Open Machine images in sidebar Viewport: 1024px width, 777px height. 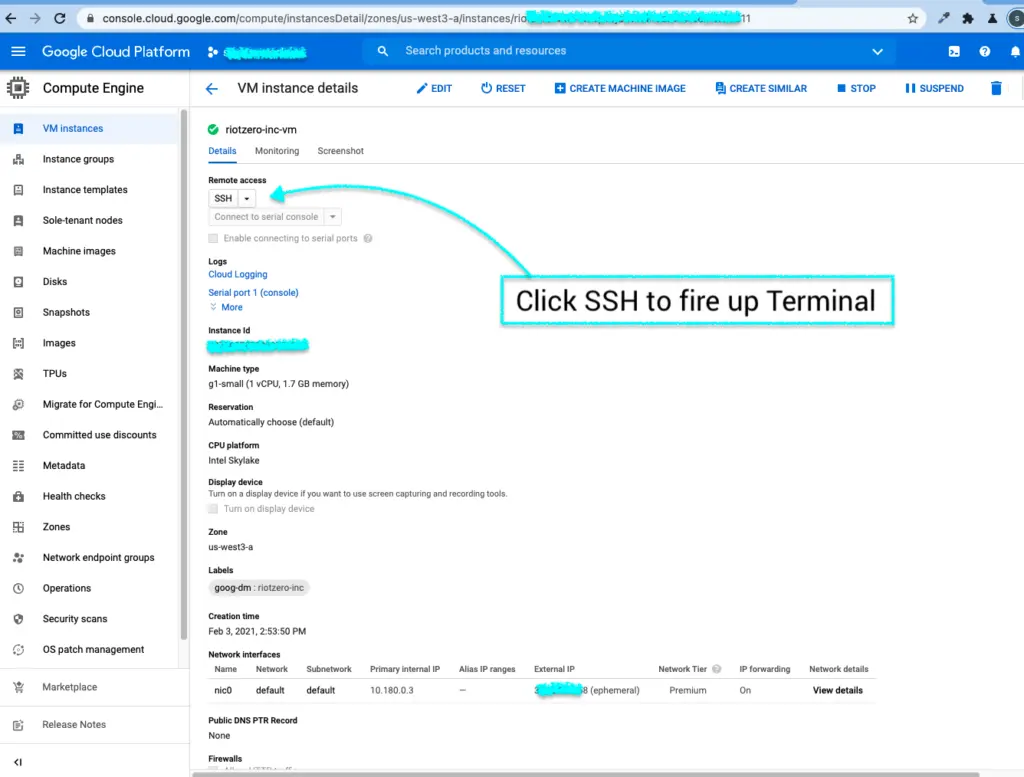(x=79, y=251)
